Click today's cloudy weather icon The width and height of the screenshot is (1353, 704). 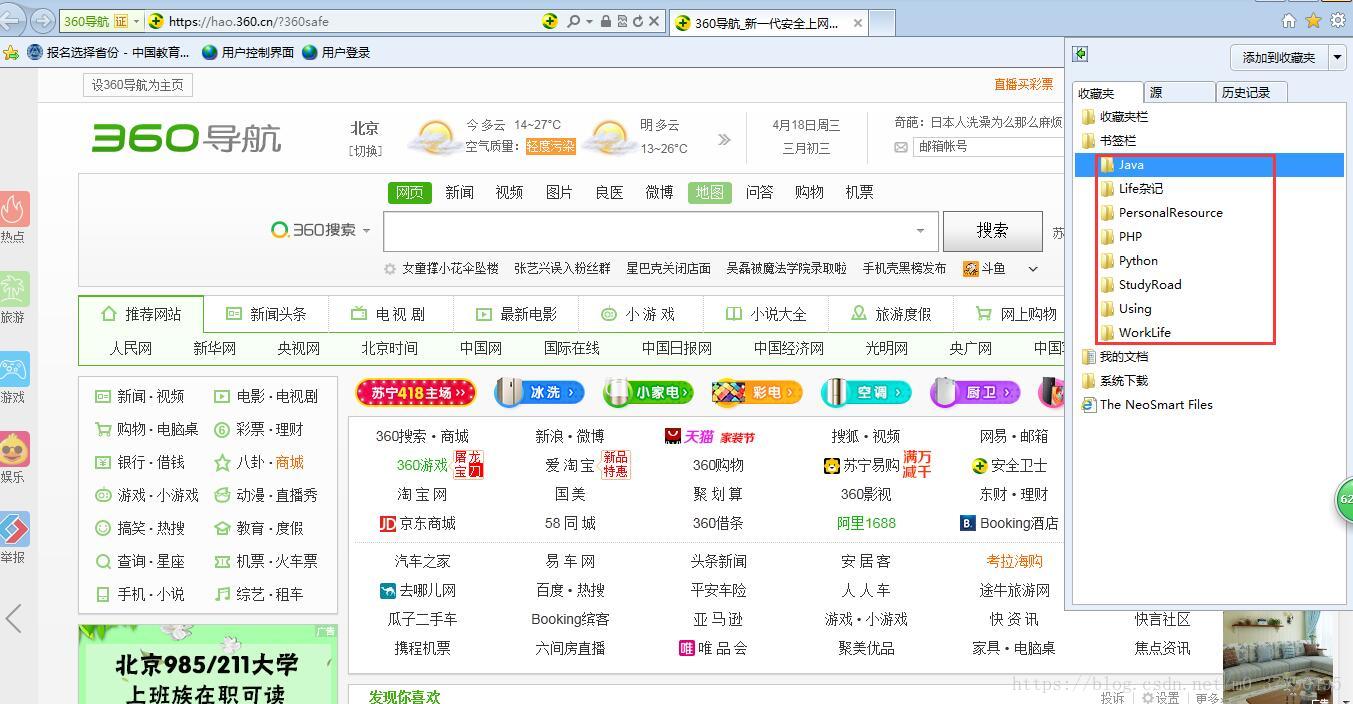click(433, 137)
